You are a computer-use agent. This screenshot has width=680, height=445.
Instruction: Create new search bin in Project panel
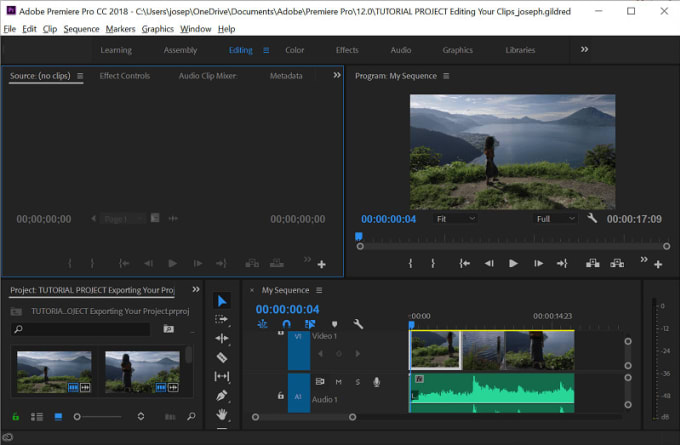[x=168, y=329]
